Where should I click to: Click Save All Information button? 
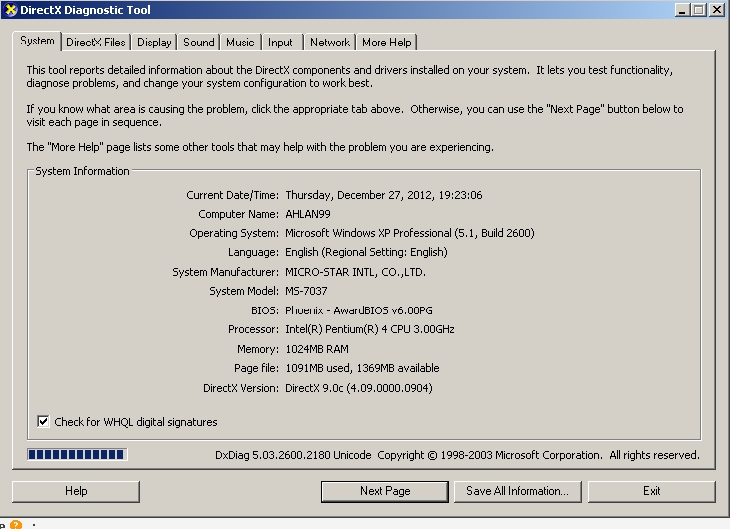(x=518, y=491)
